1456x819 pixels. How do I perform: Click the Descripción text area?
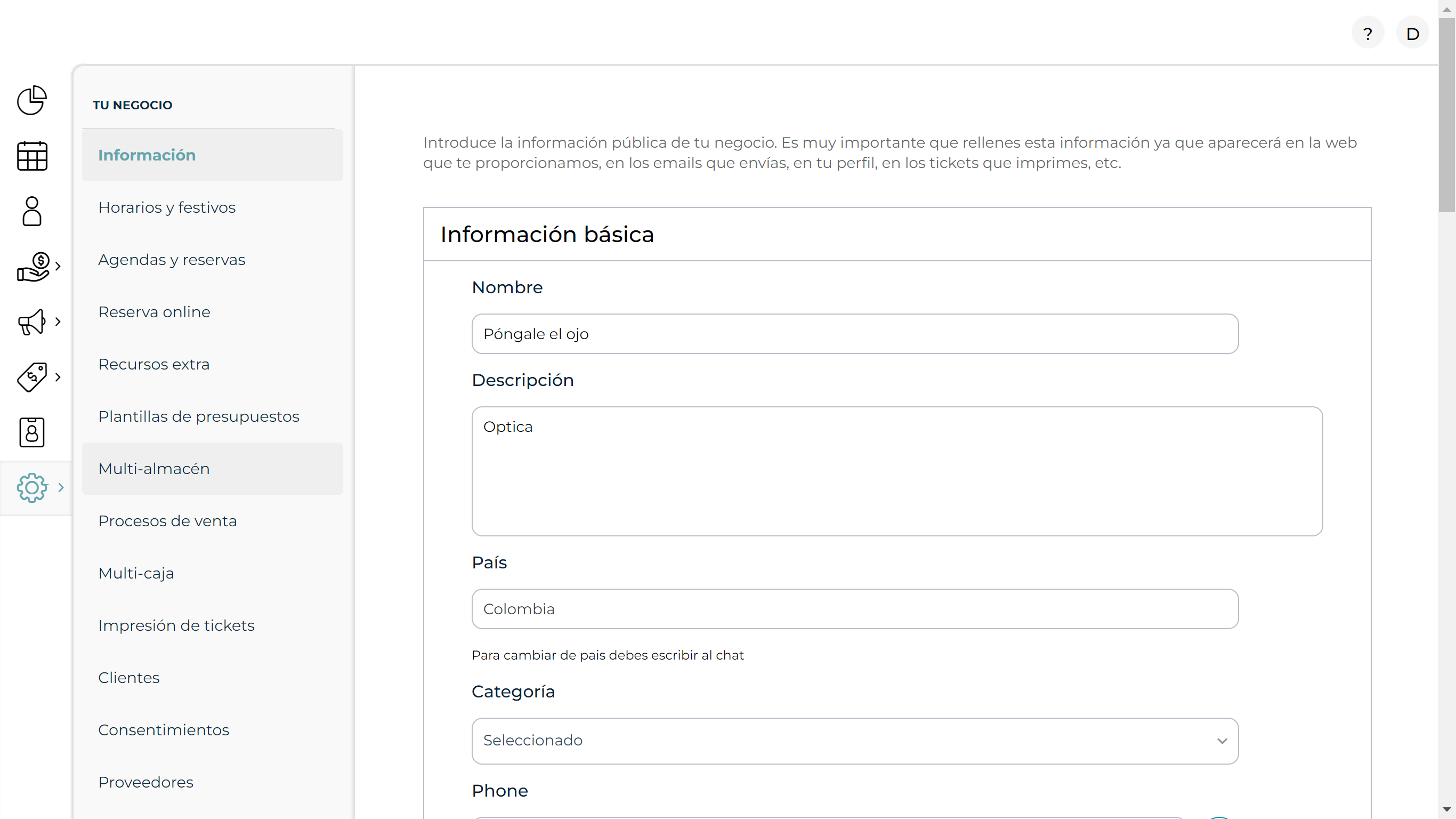[897, 471]
